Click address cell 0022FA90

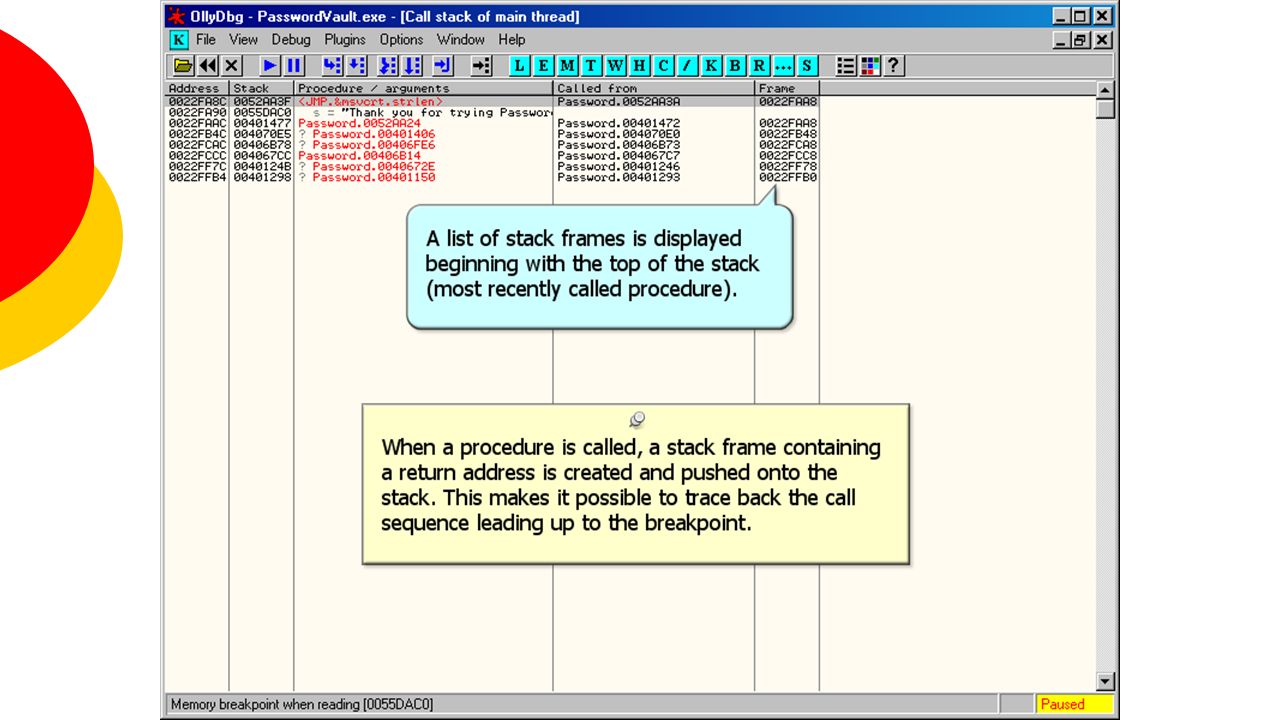tap(197, 112)
